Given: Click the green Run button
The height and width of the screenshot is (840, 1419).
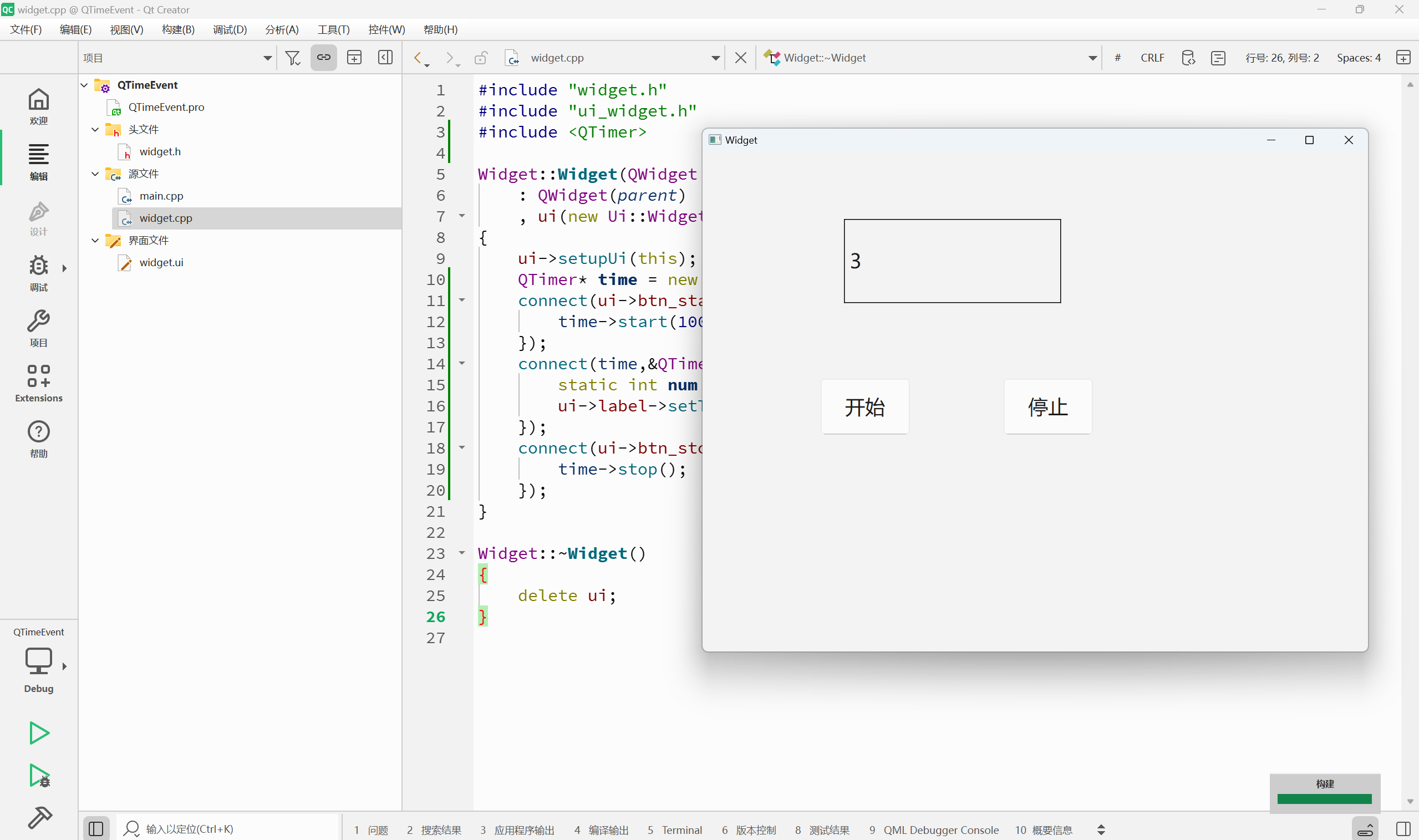Looking at the screenshot, I should pos(38,733).
